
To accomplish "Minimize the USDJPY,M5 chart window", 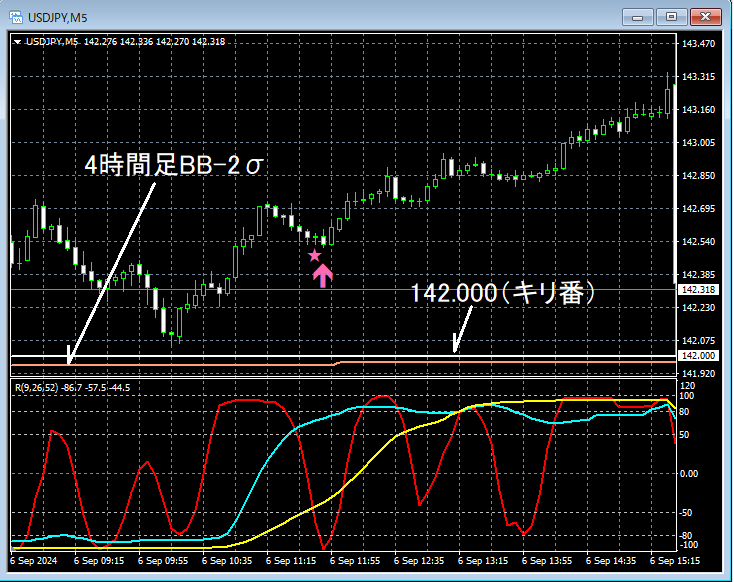I will pos(637,17).
